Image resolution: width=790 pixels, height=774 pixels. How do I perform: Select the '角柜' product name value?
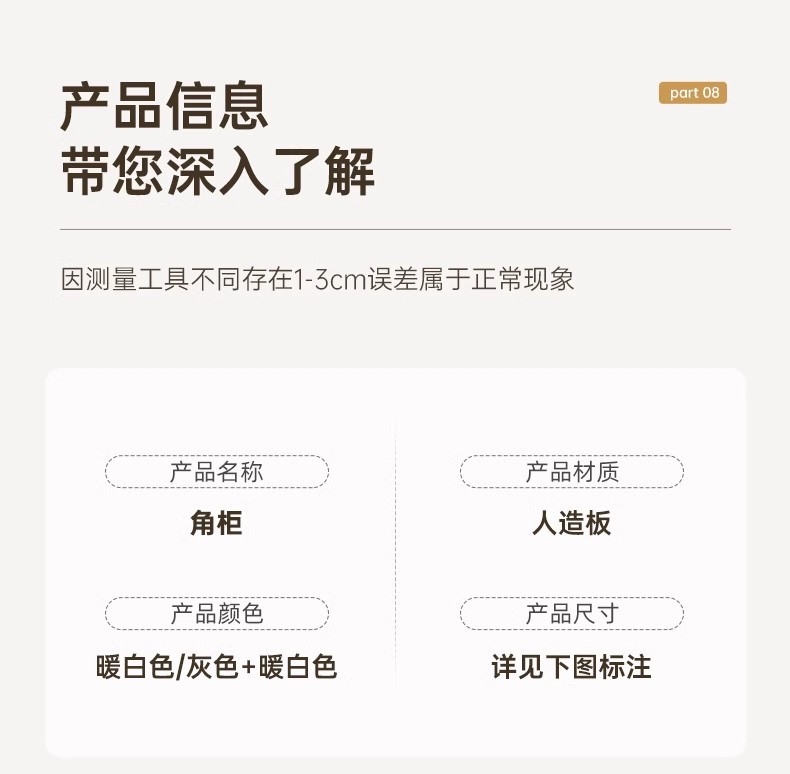pos(216,523)
